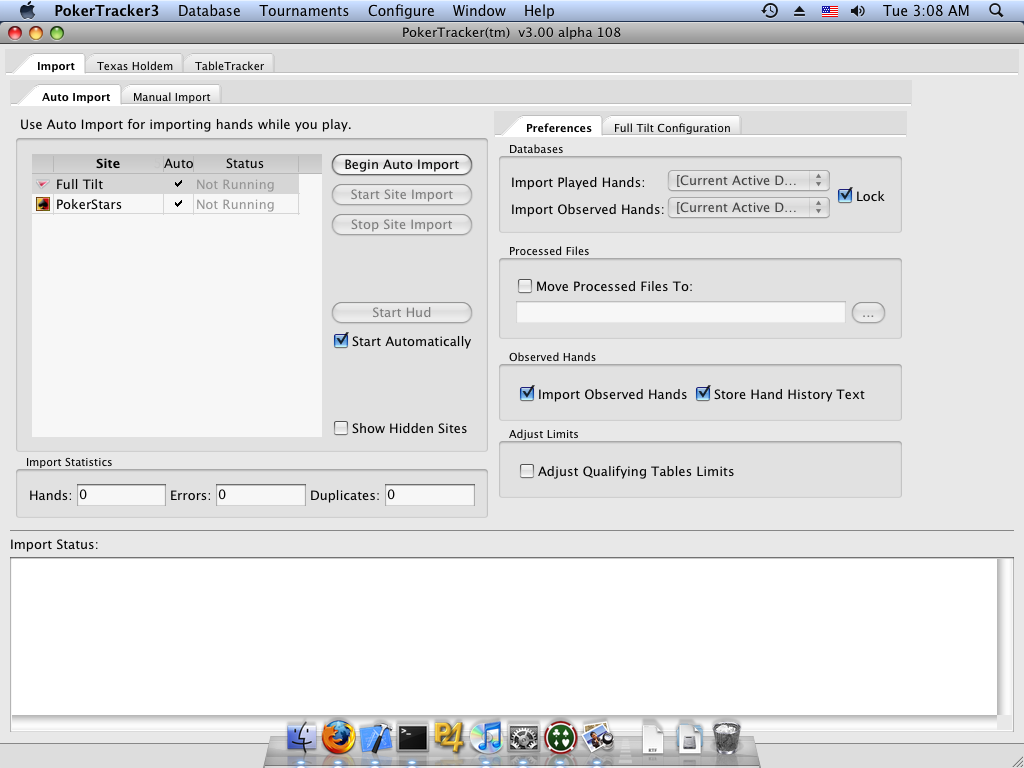Click the Site column header

[108, 163]
